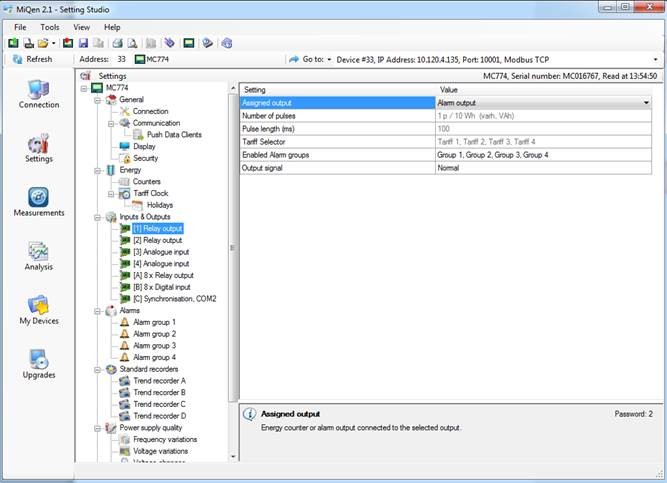Open the Tools menu
Screen dimensions: 667x483
50,27
